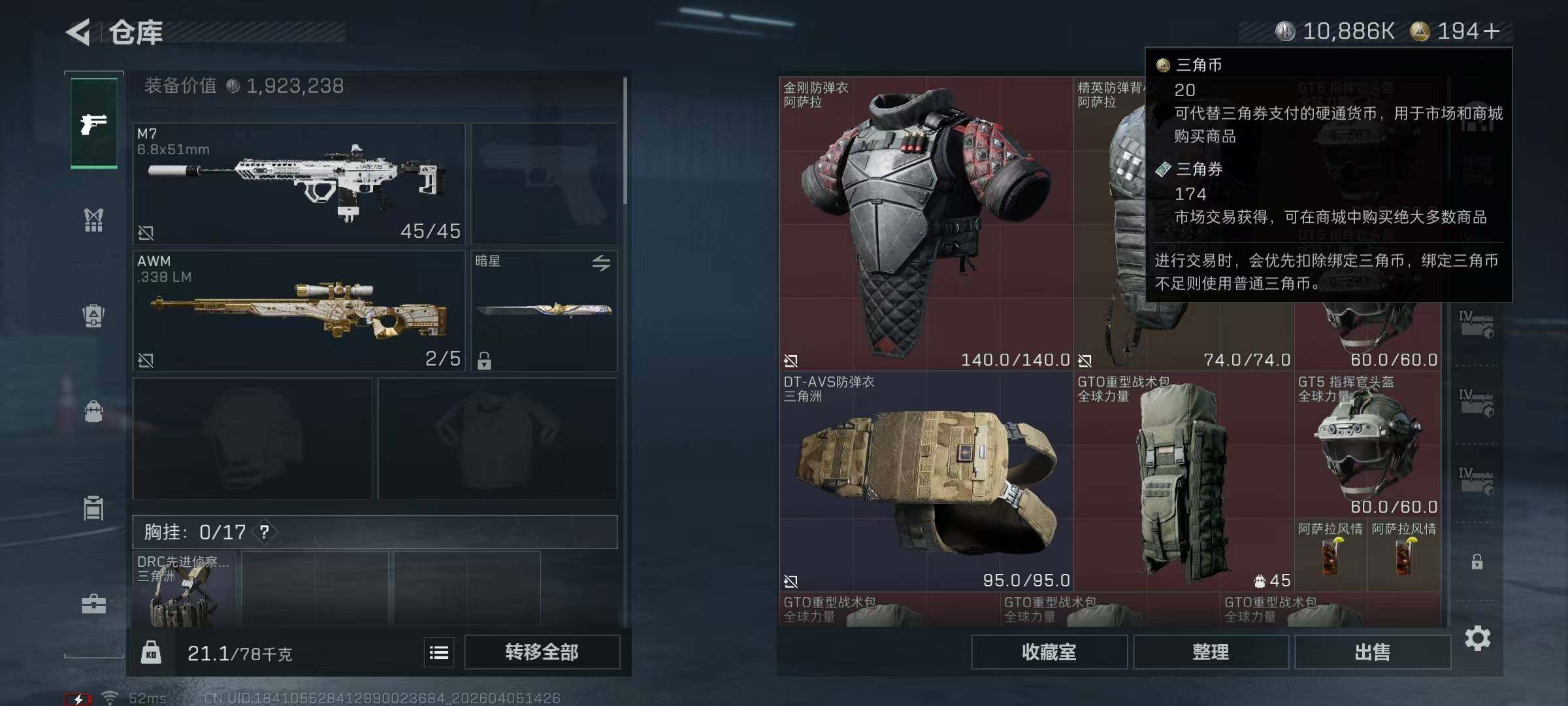Toggle the list view icon beside 转移全部
The width and height of the screenshot is (1568, 706).
(x=439, y=652)
